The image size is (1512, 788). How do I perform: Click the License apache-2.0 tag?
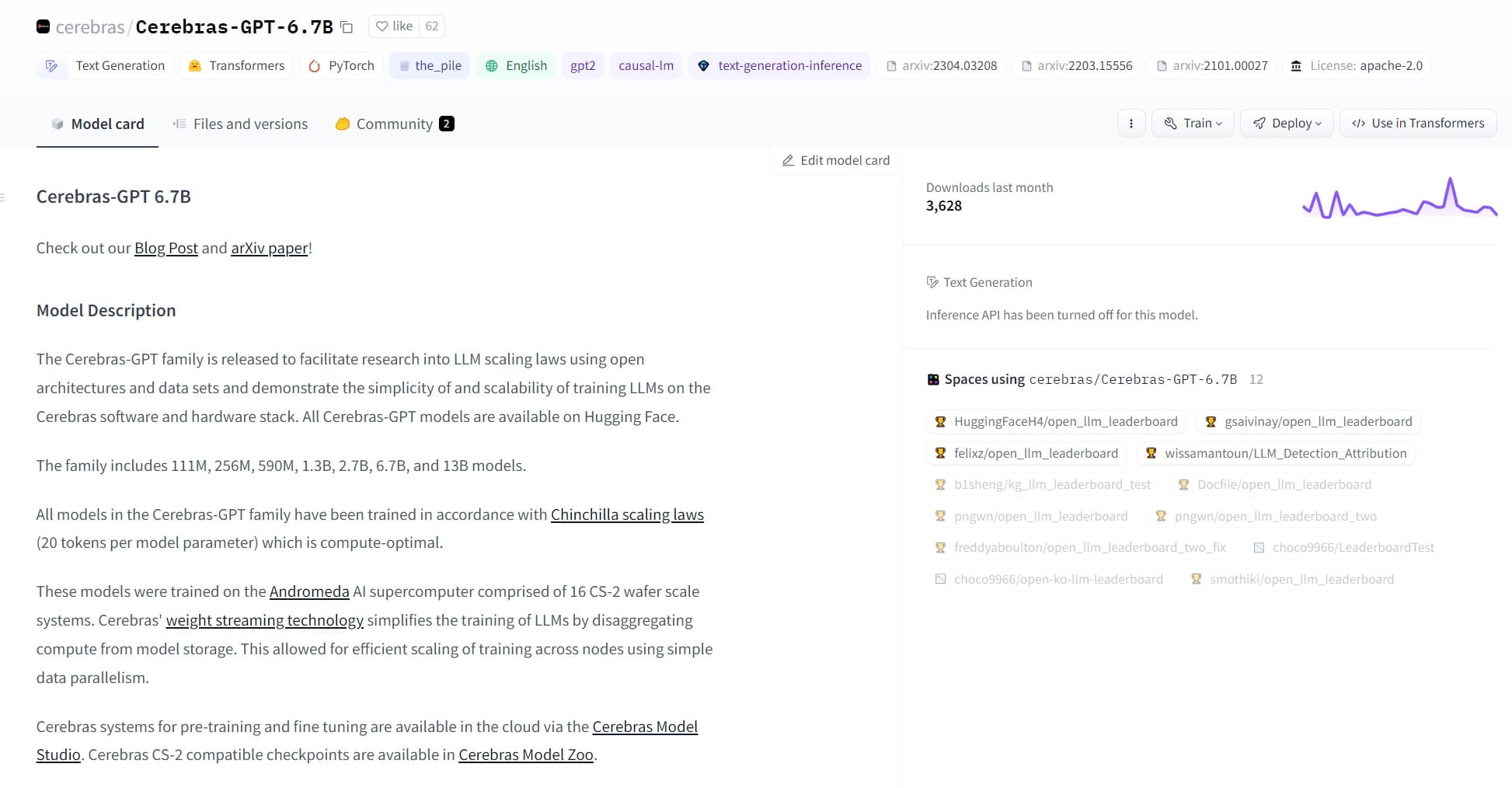click(x=1357, y=66)
